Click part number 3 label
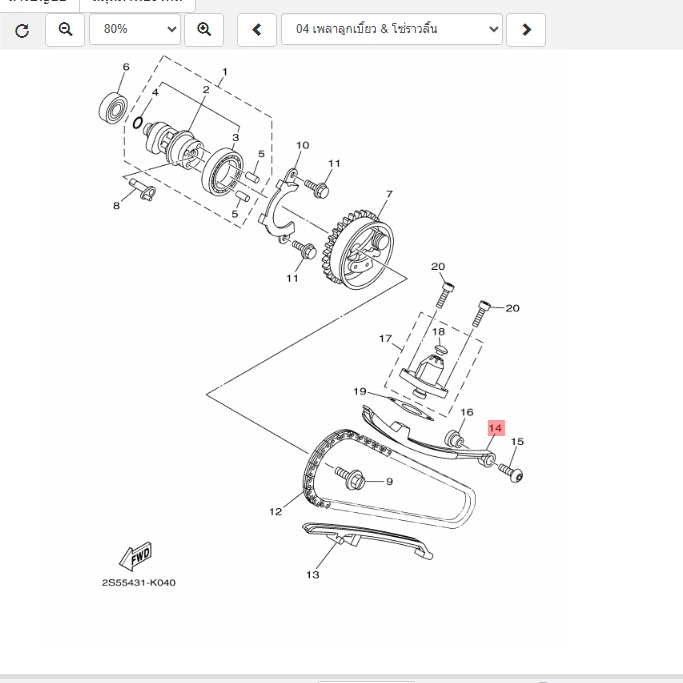 [235, 138]
